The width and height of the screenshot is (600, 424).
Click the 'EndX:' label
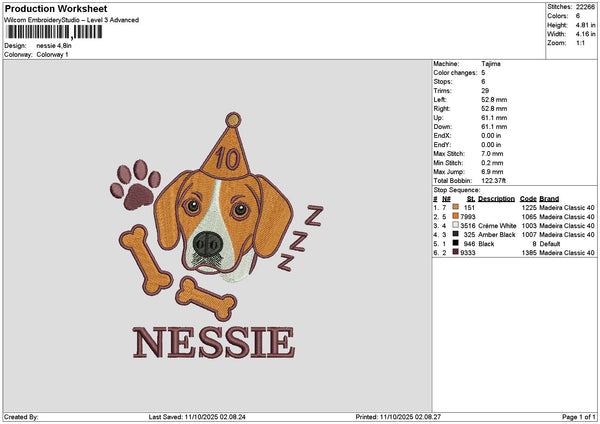pos(442,135)
